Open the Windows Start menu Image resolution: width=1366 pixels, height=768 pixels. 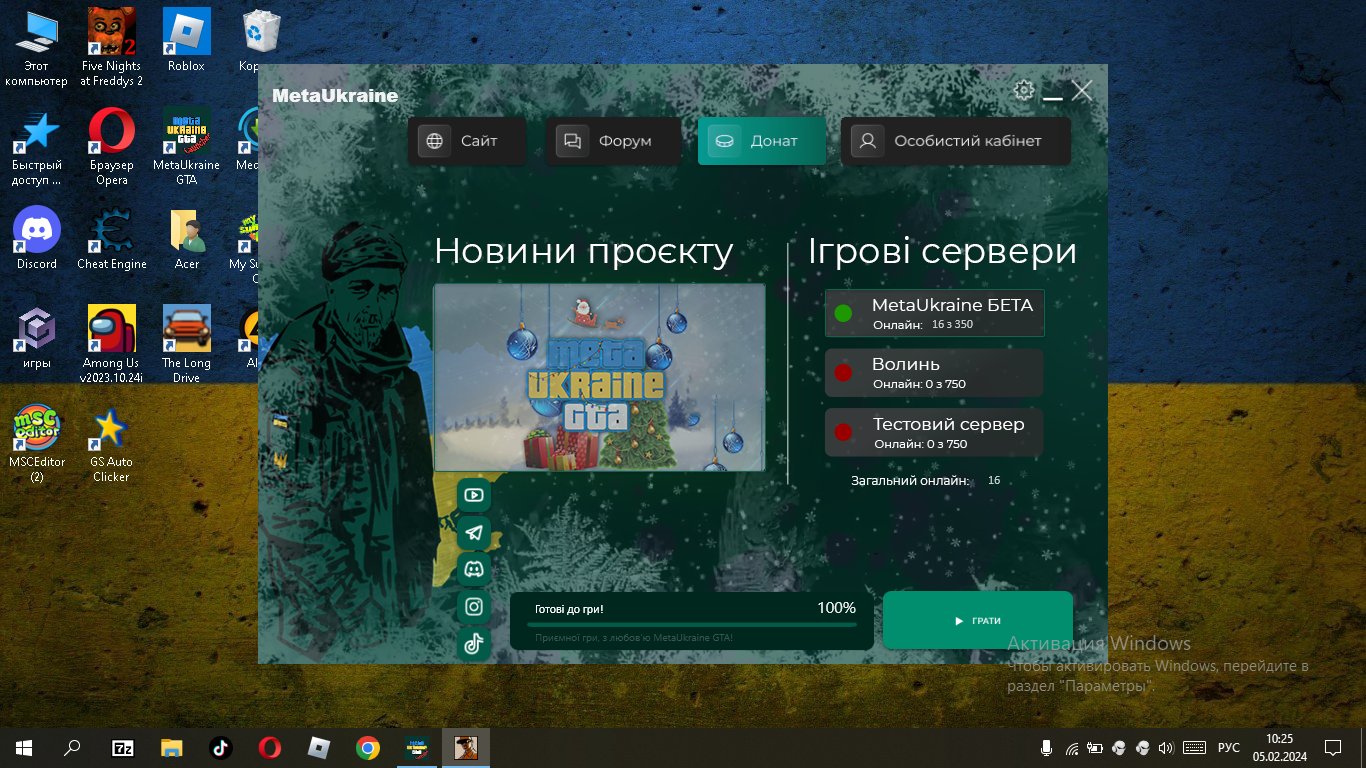tap(24, 747)
